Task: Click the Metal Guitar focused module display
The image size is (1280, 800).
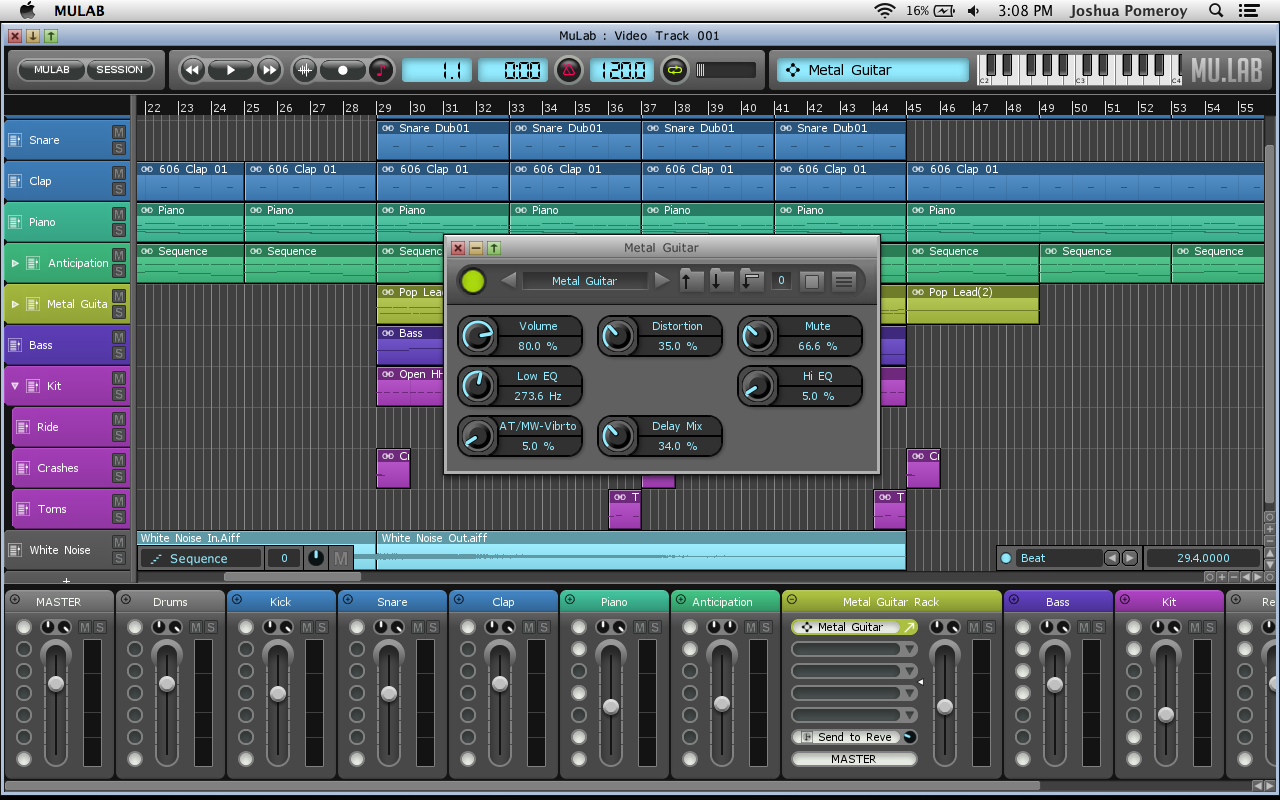Action: [873, 70]
